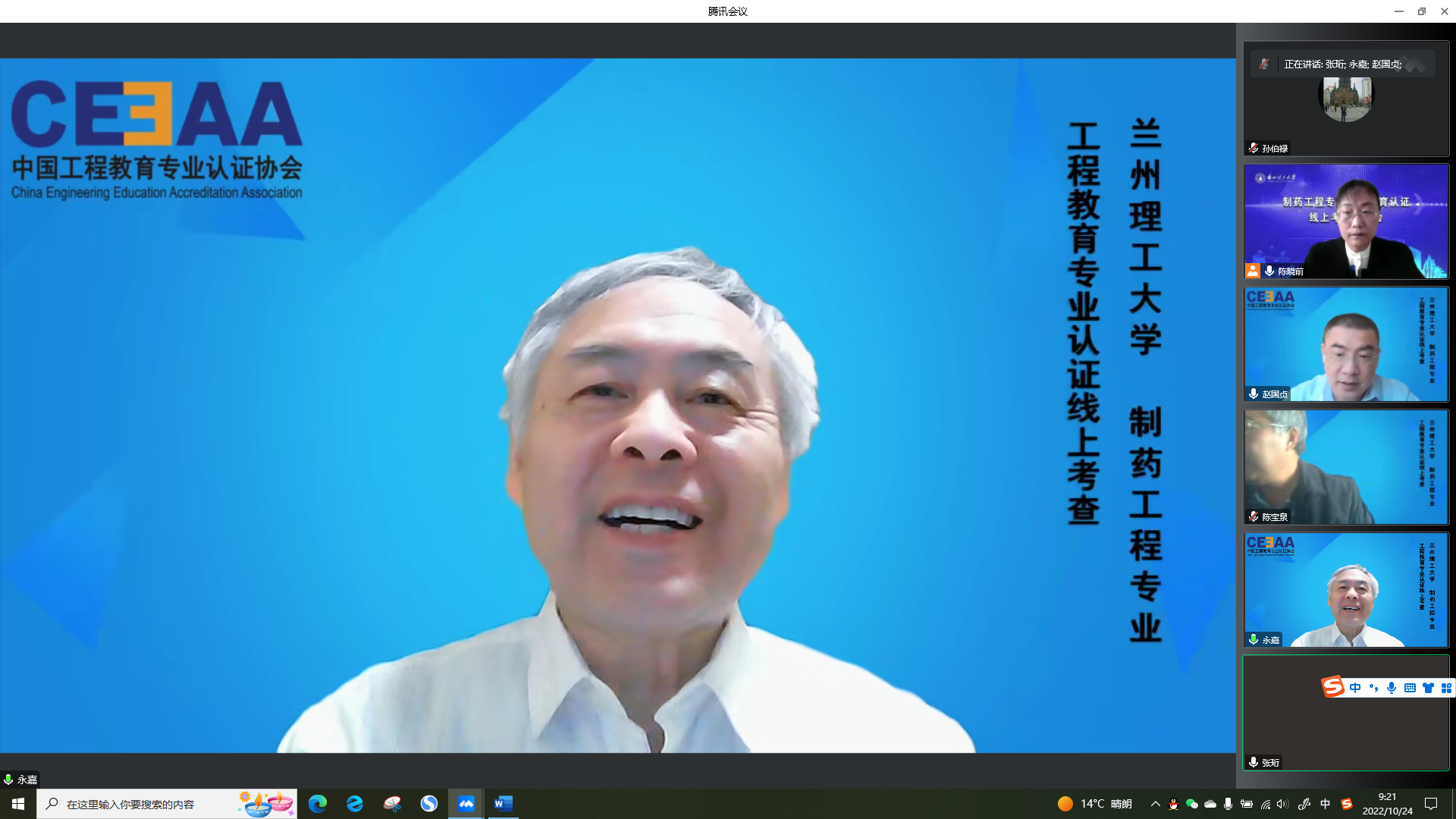Click the muted mic icon in speaking banner
Image resolution: width=1456 pixels, height=819 pixels.
pyautogui.click(x=1264, y=64)
